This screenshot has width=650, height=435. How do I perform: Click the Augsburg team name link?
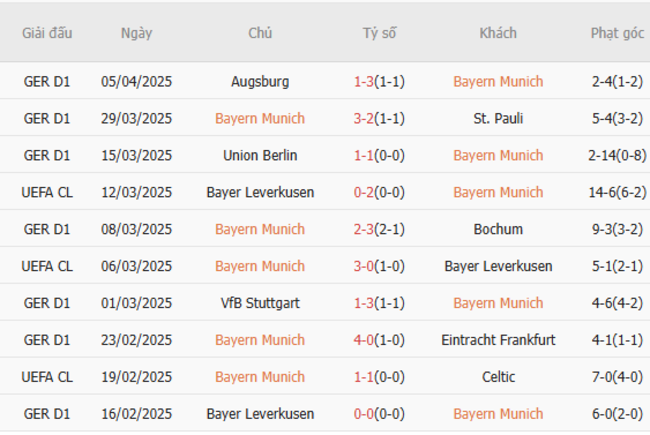260,81
